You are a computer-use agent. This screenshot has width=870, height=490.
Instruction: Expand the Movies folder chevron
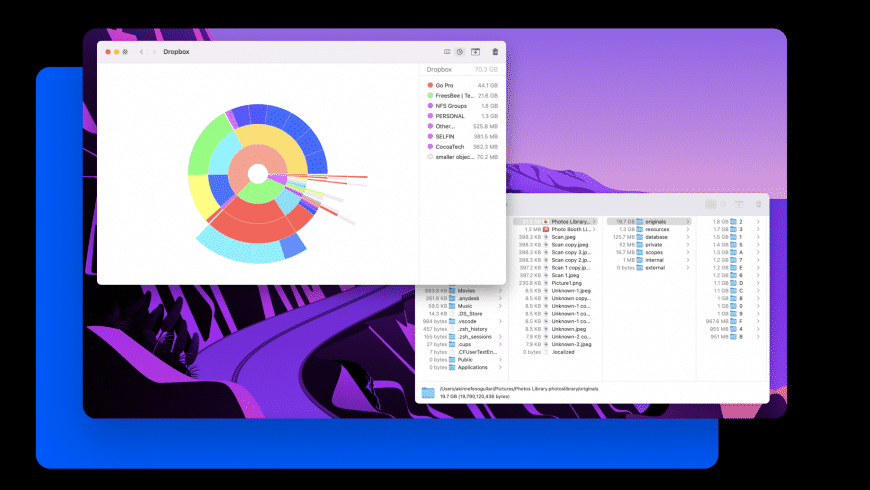(x=501, y=290)
